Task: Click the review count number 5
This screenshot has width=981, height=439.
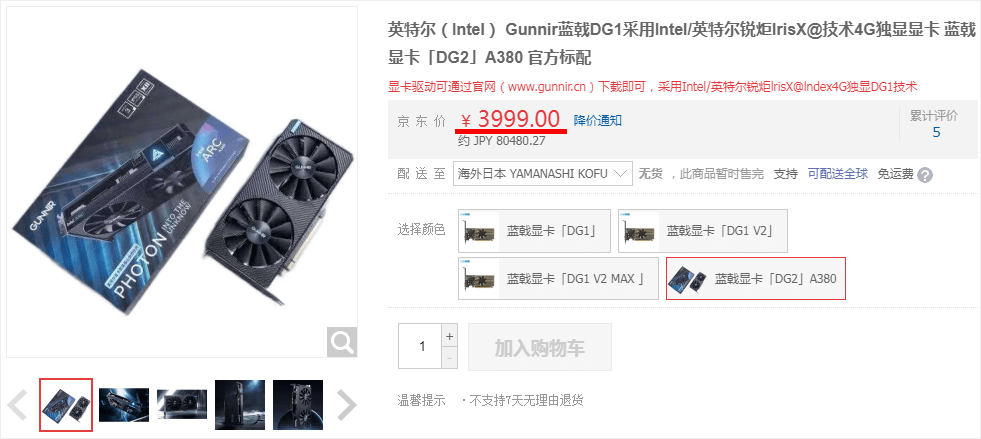Action: point(936,132)
